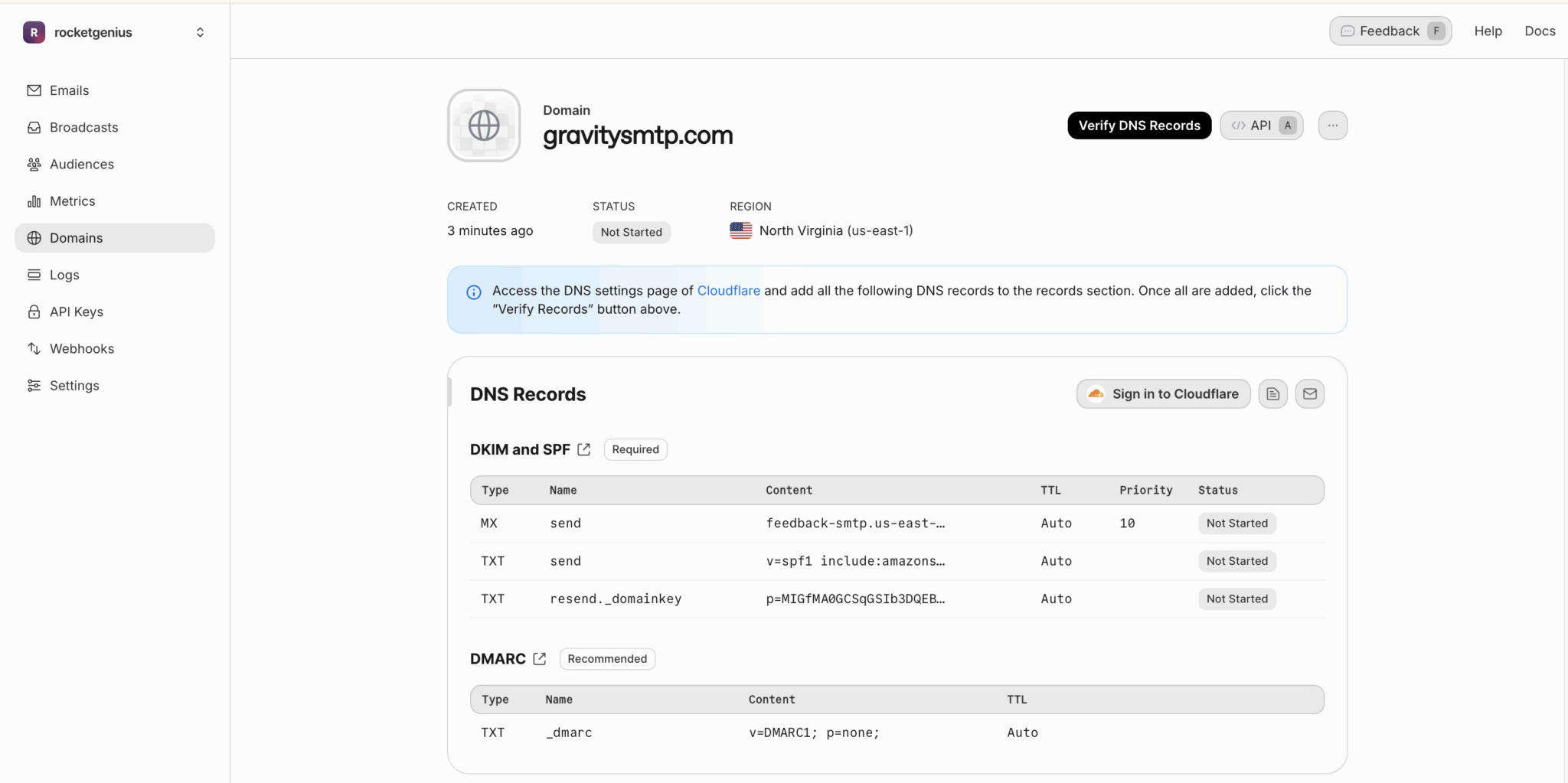Navigate to API Keys
The image size is (1568, 783).
pyautogui.click(x=77, y=312)
